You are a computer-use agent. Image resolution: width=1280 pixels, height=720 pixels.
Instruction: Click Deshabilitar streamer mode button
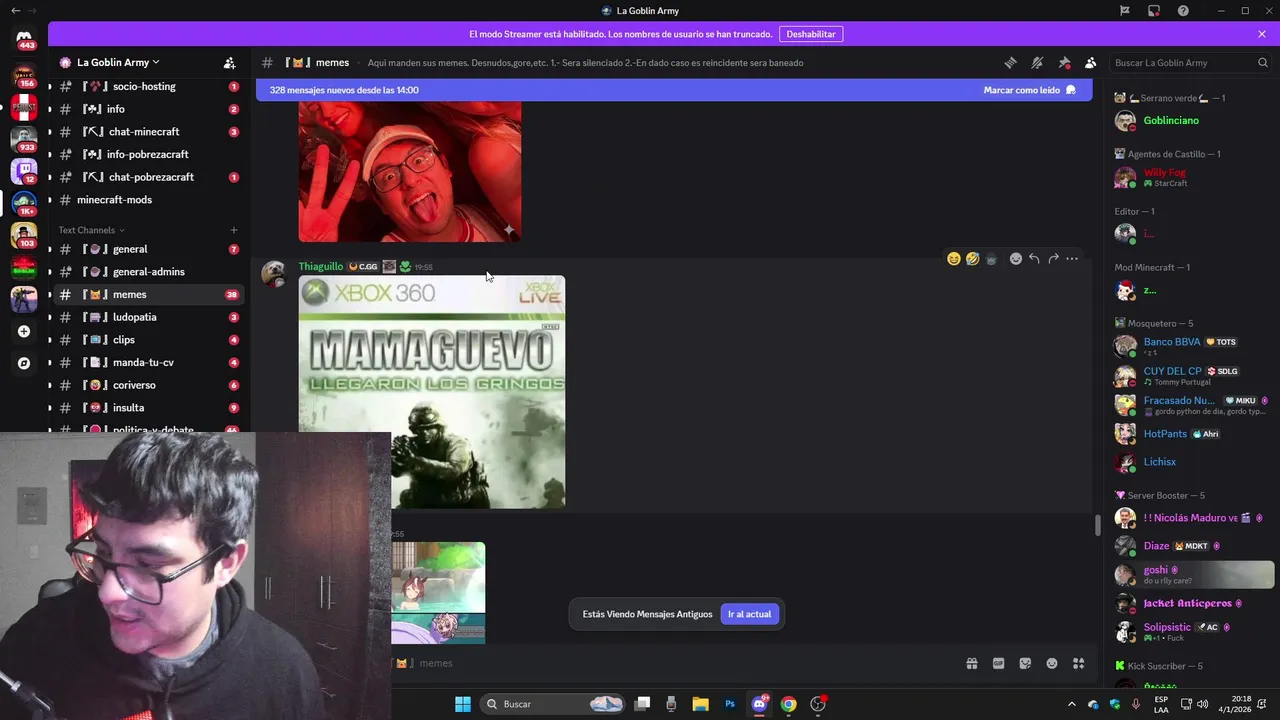[x=811, y=34]
